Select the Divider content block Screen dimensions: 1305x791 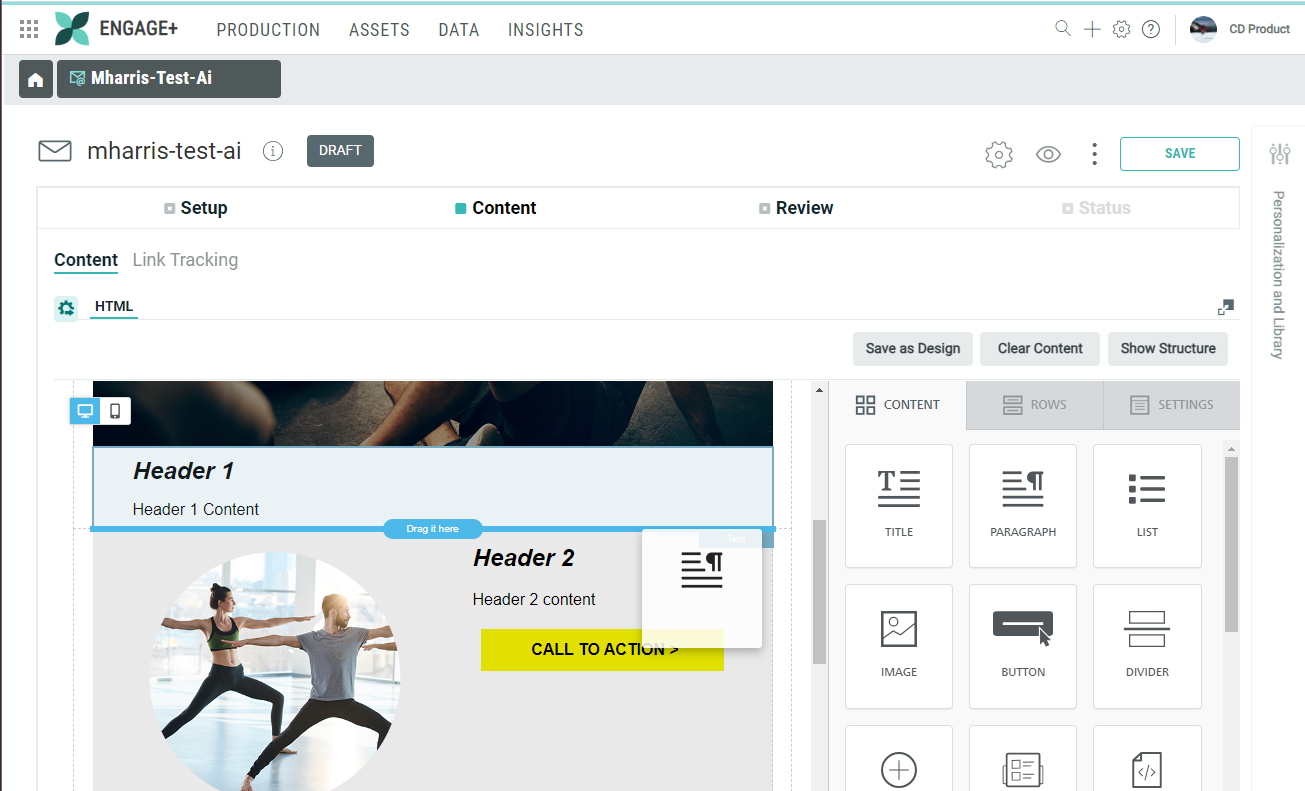tap(1146, 645)
